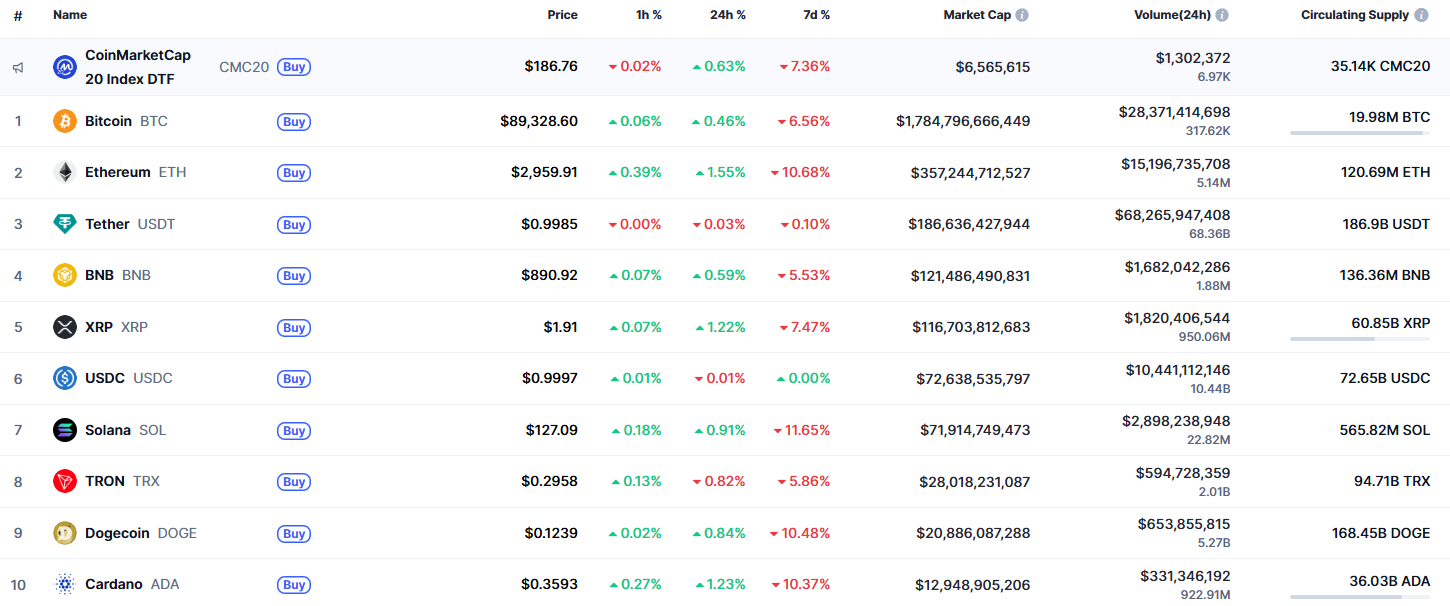This screenshot has height=606, width=1450.
Task: Click the XRP logo icon
Action: coord(64,326)
